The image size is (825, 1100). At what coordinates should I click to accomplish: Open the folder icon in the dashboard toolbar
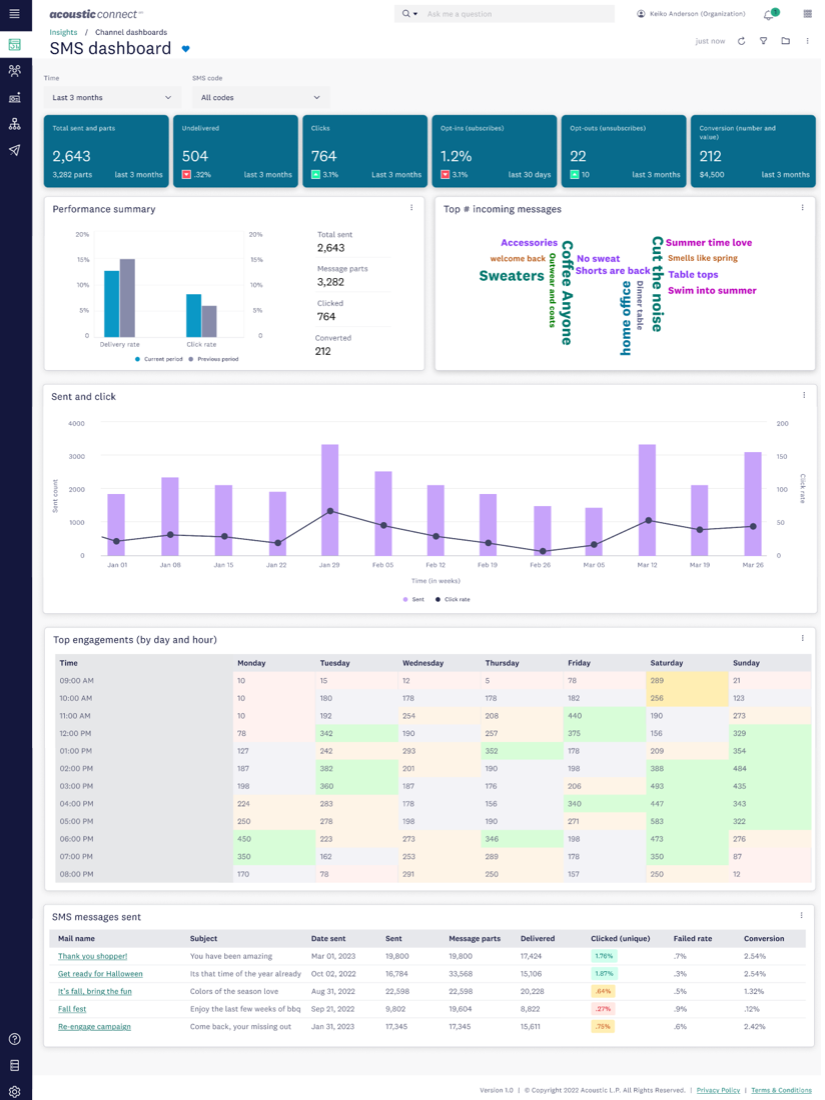[785, 41]
